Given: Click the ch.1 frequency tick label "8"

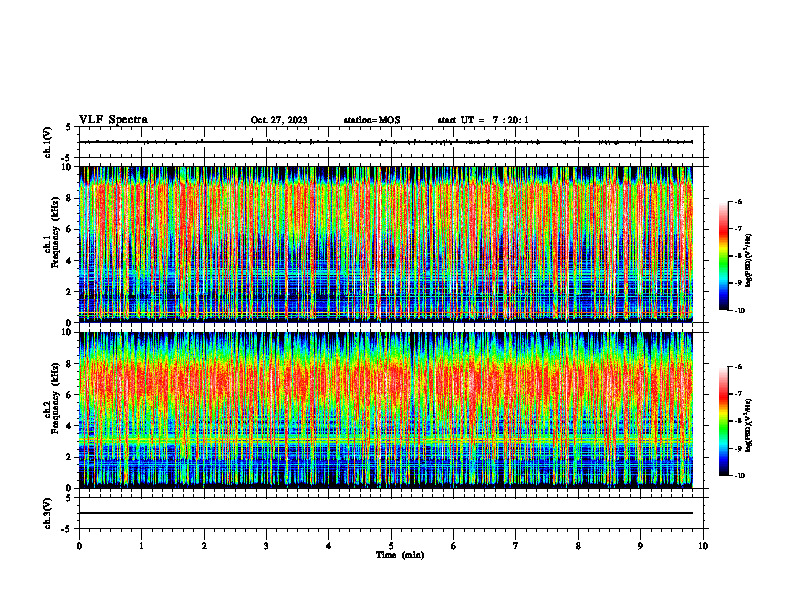Looking at the screenshot, I should [70, 198].
